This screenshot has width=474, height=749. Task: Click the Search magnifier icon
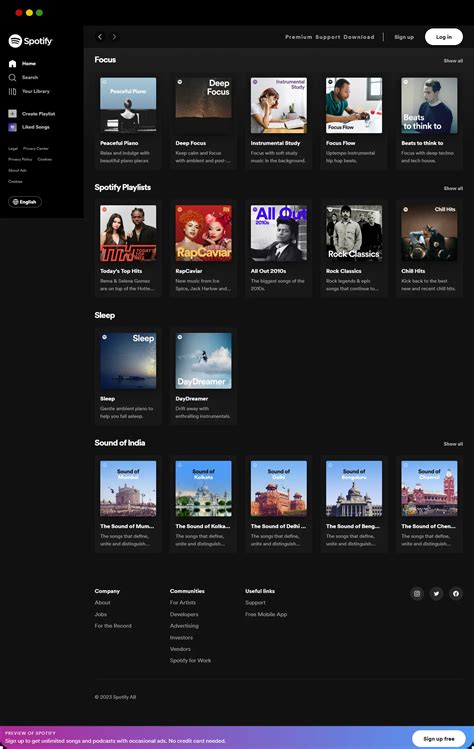tap(12, 77)
